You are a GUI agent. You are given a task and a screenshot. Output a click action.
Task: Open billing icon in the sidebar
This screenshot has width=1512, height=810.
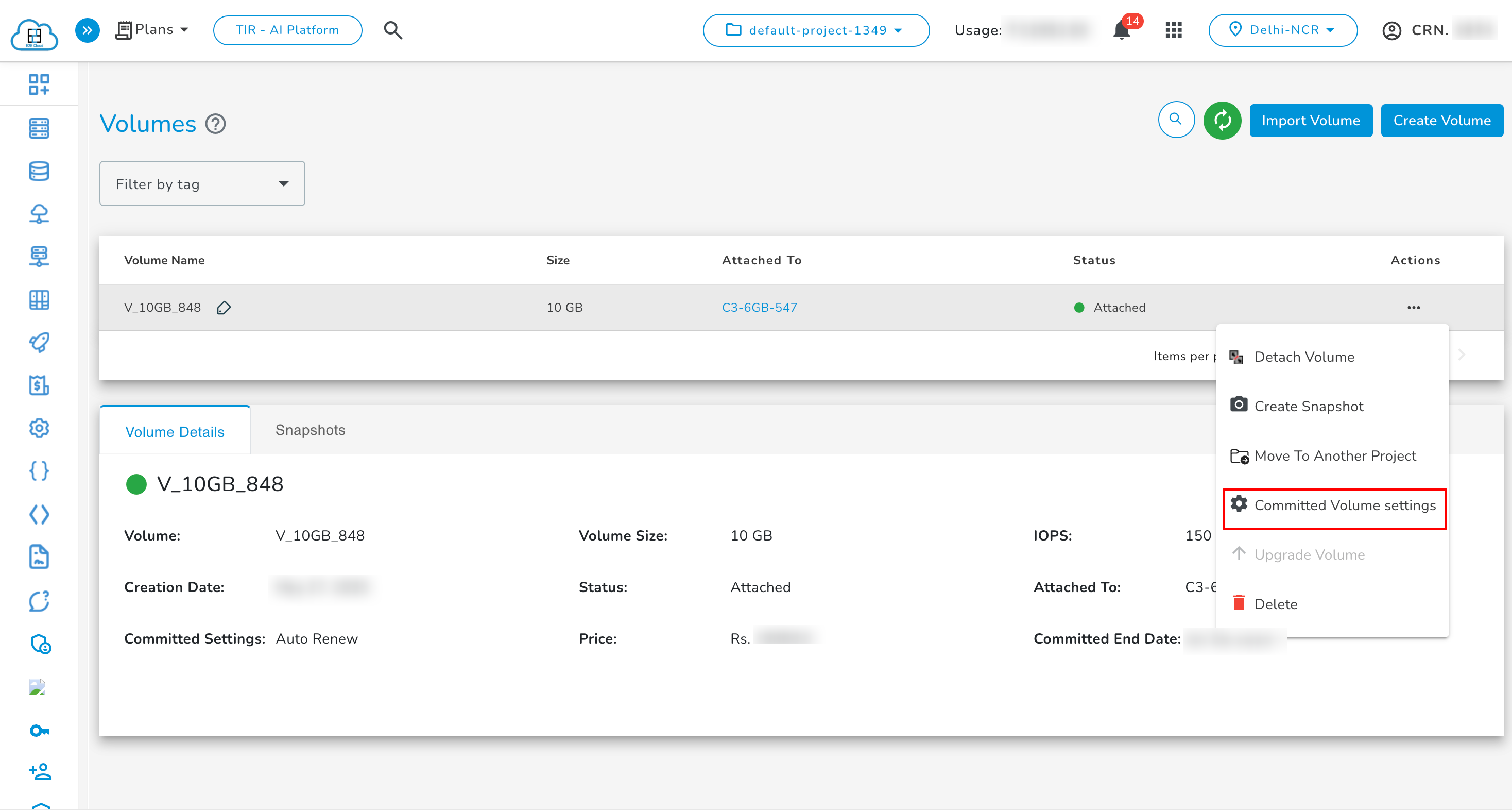click(39, 385)
